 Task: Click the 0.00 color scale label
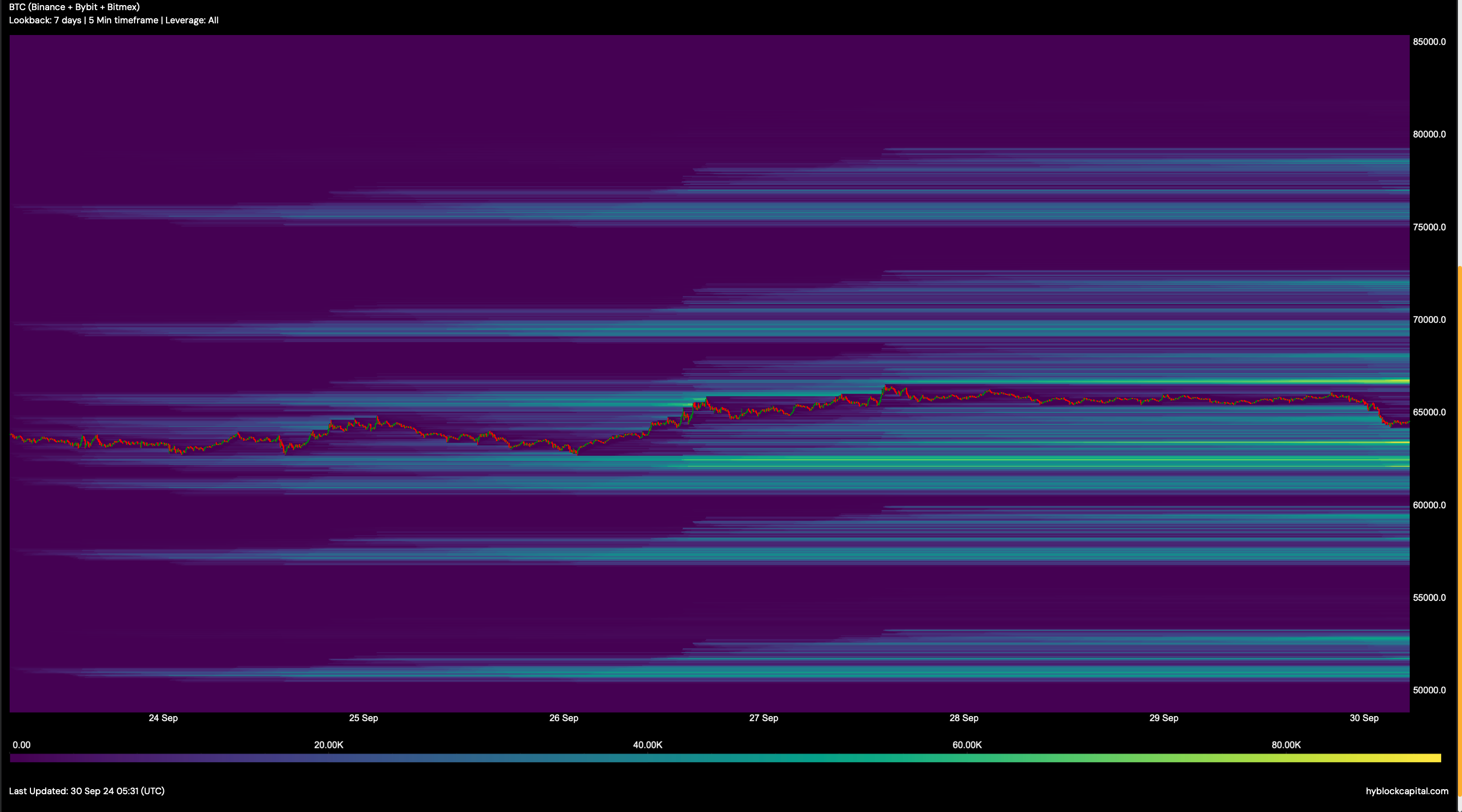click(x=21, y=745)
